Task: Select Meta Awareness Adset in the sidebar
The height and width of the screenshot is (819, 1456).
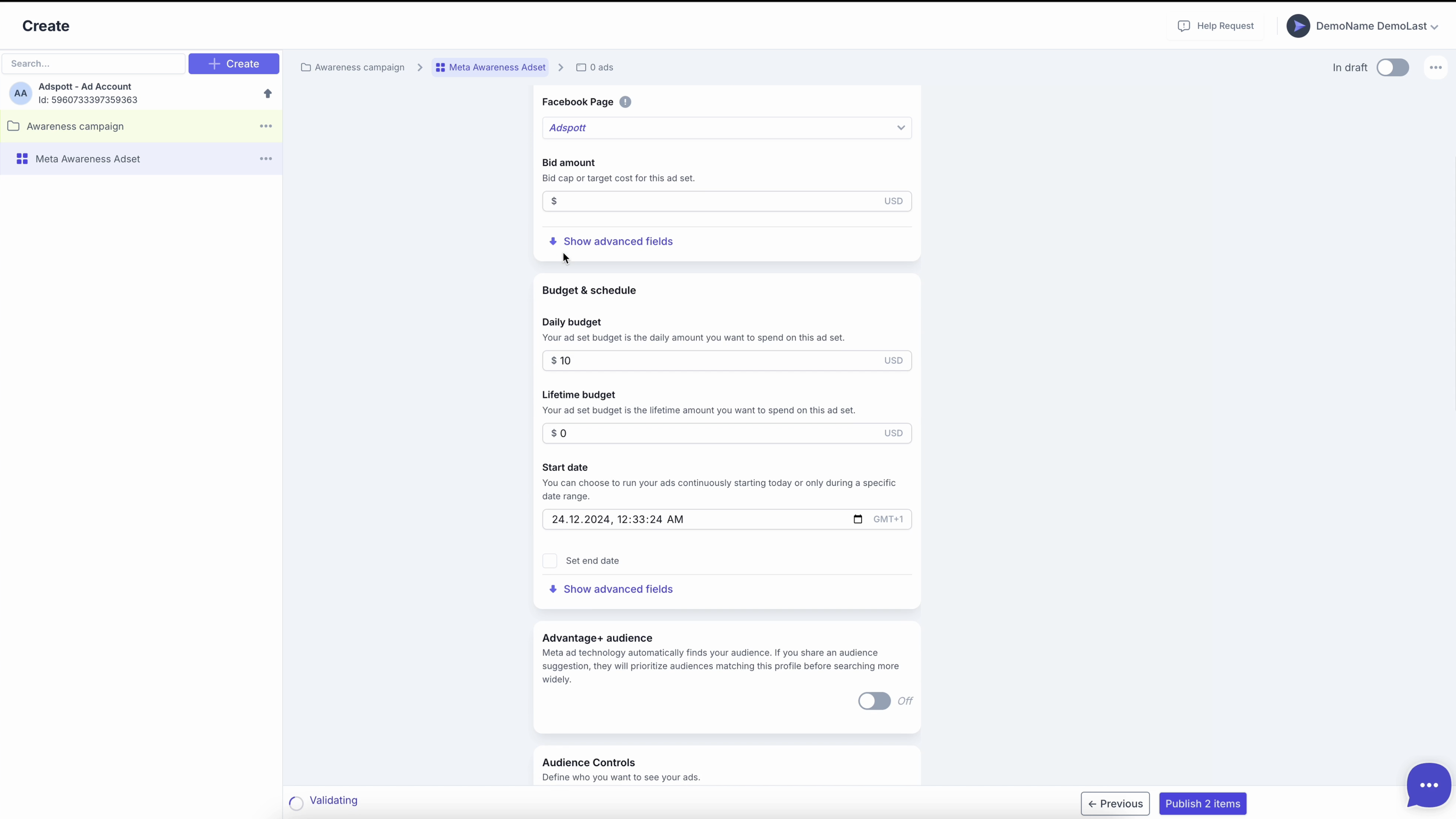Action: coord(141,159)
